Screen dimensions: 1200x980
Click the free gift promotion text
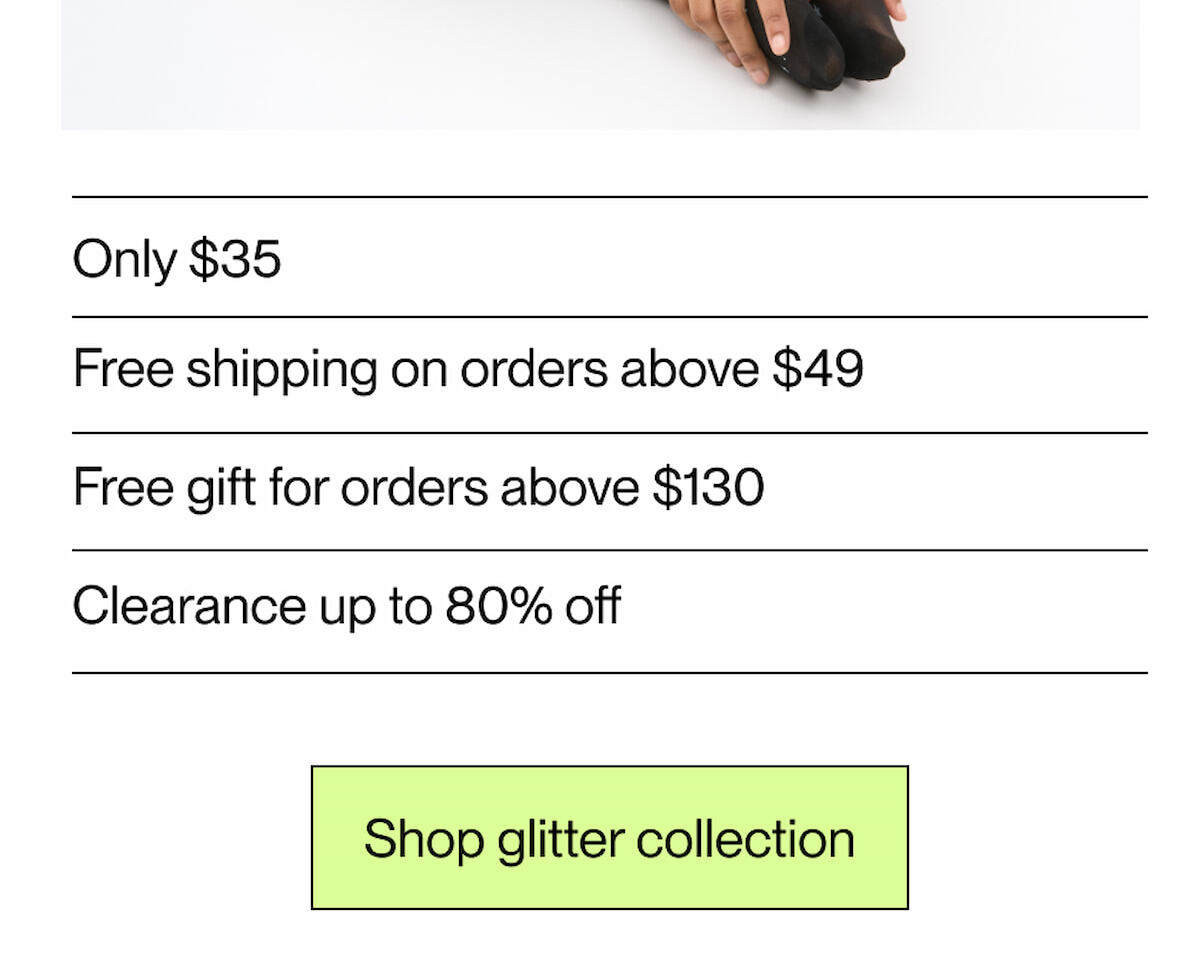tap(418, 487)
